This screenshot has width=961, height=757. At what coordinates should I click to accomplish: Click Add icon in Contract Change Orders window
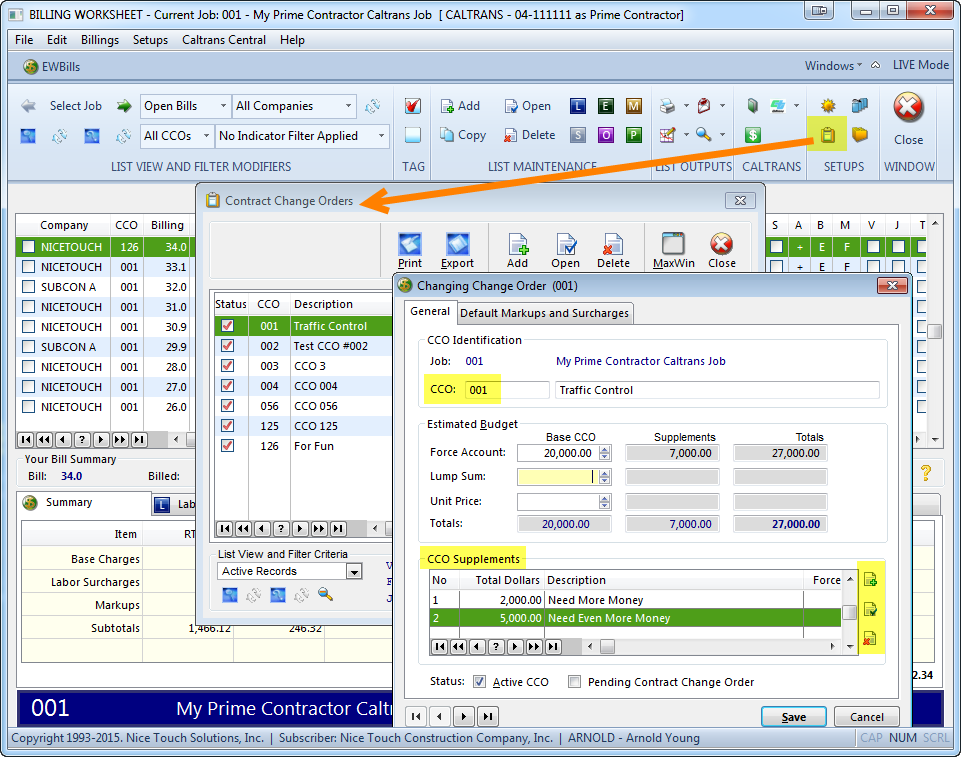pyautogui.click(x=517, y=251)
